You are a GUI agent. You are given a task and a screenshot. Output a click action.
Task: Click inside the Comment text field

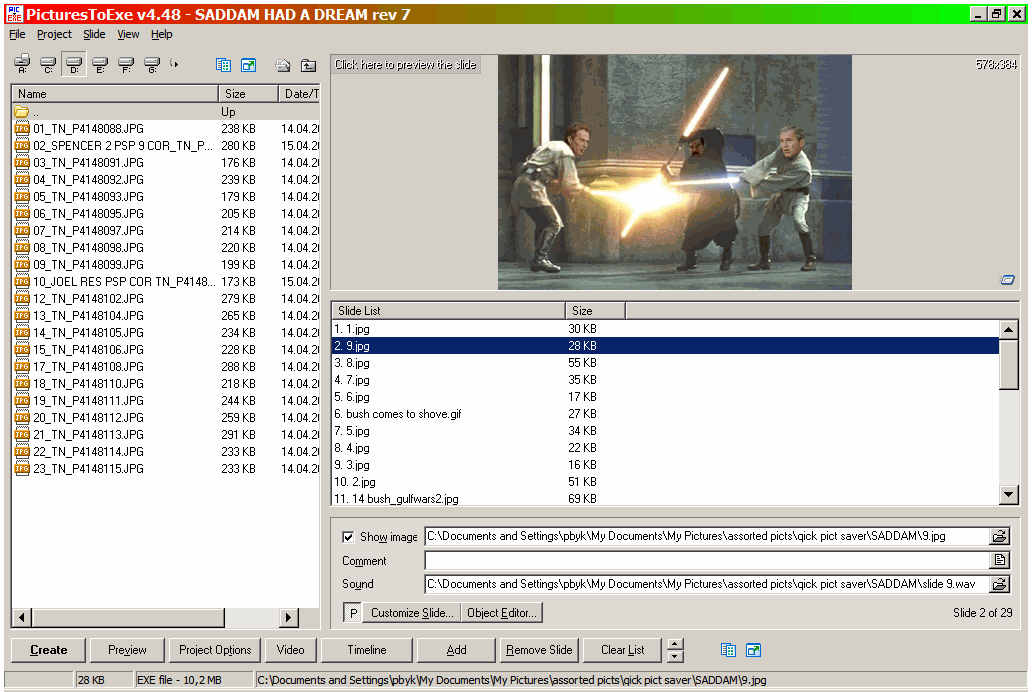pyautogui.click(x=706, y=561)
